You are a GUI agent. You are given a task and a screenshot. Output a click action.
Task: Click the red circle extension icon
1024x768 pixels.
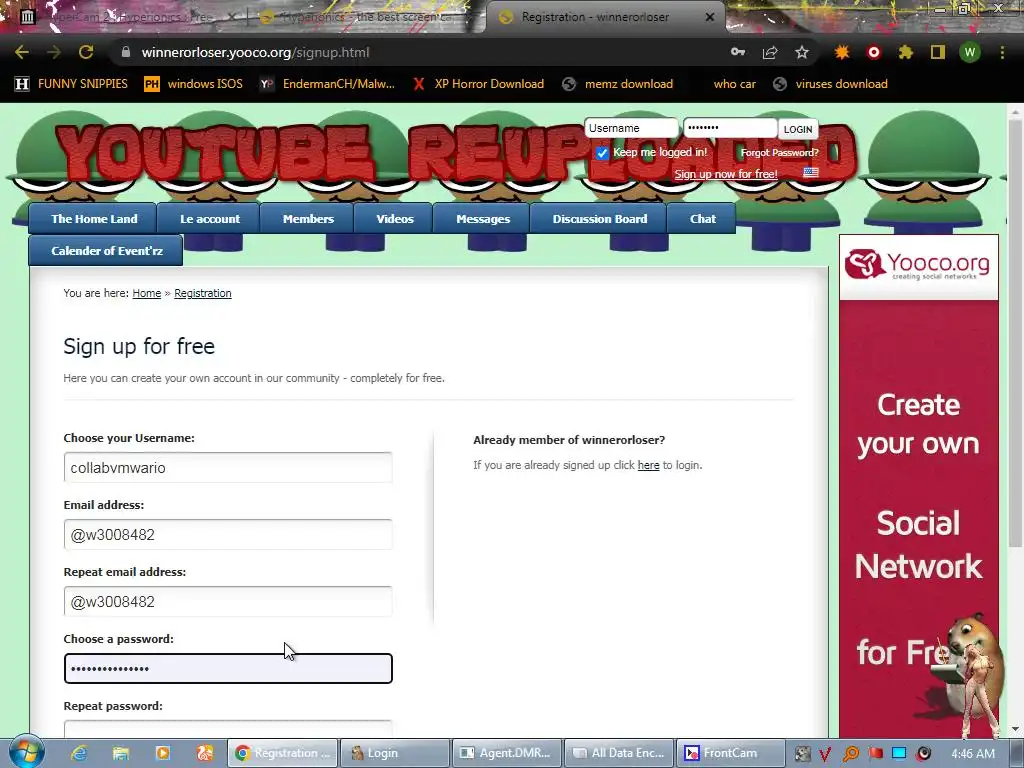(874, 52)
